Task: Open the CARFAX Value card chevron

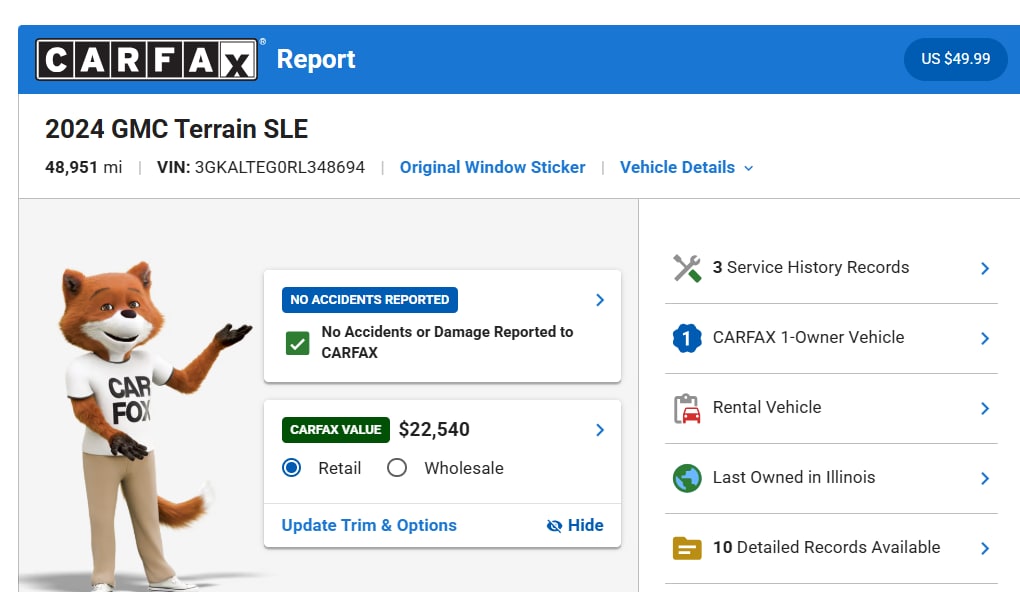Action: tap(600, 430)
